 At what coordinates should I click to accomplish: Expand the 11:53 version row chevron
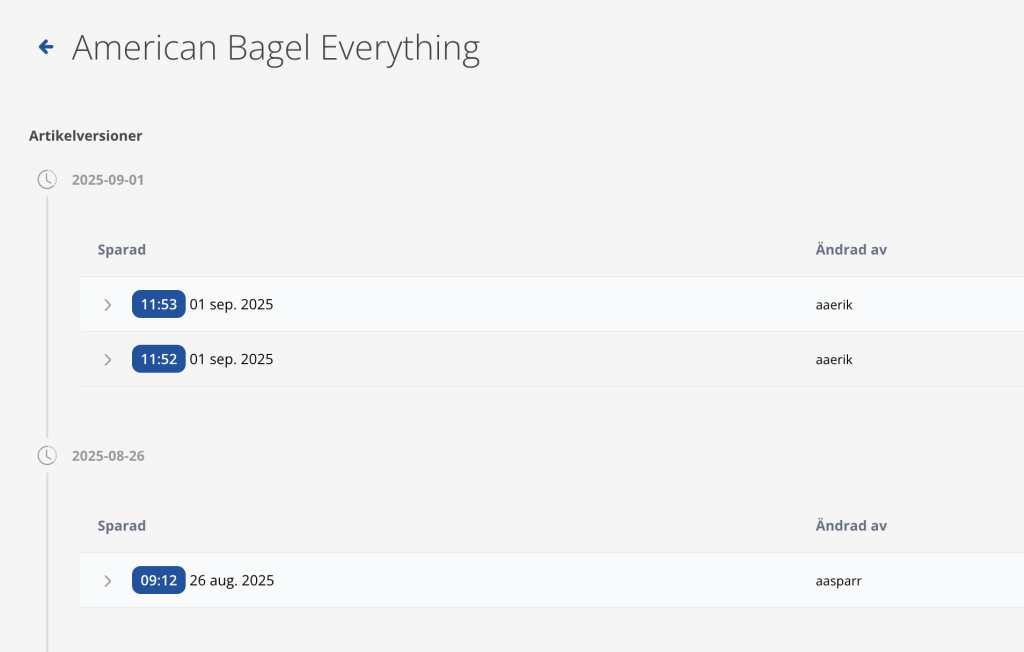(x=108, y=304)
